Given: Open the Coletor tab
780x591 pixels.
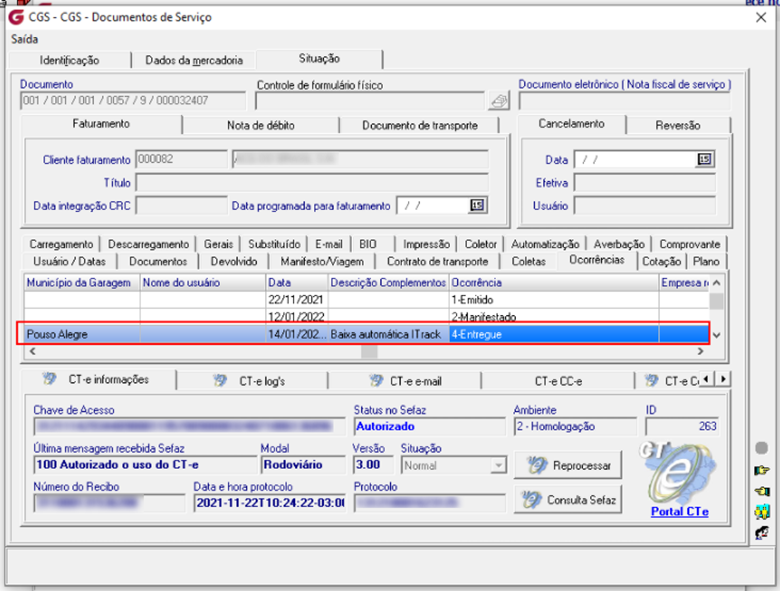Looking at the screenshot, I should [x=481, y=244].
